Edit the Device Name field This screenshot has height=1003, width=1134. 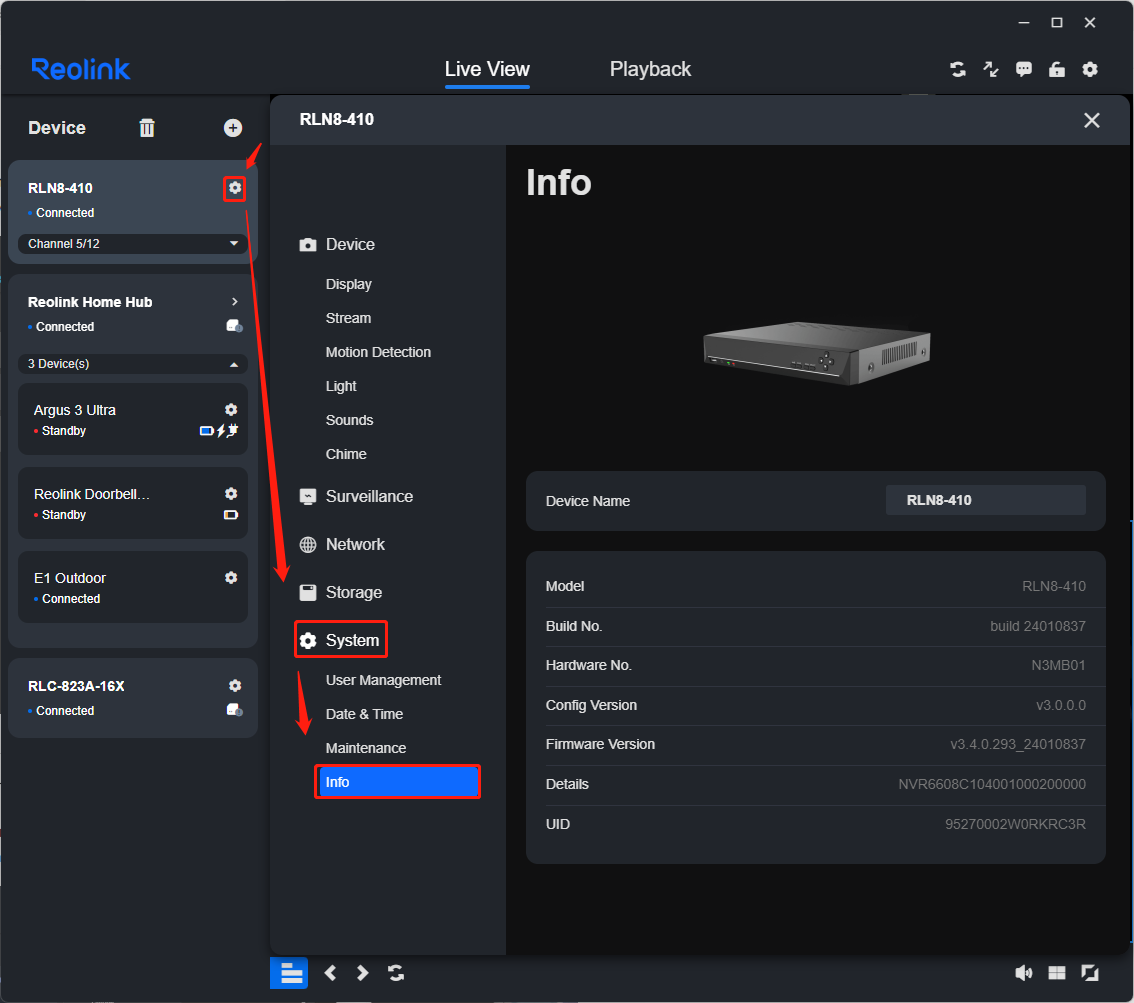pyautogui.click(x=986, y=500)
